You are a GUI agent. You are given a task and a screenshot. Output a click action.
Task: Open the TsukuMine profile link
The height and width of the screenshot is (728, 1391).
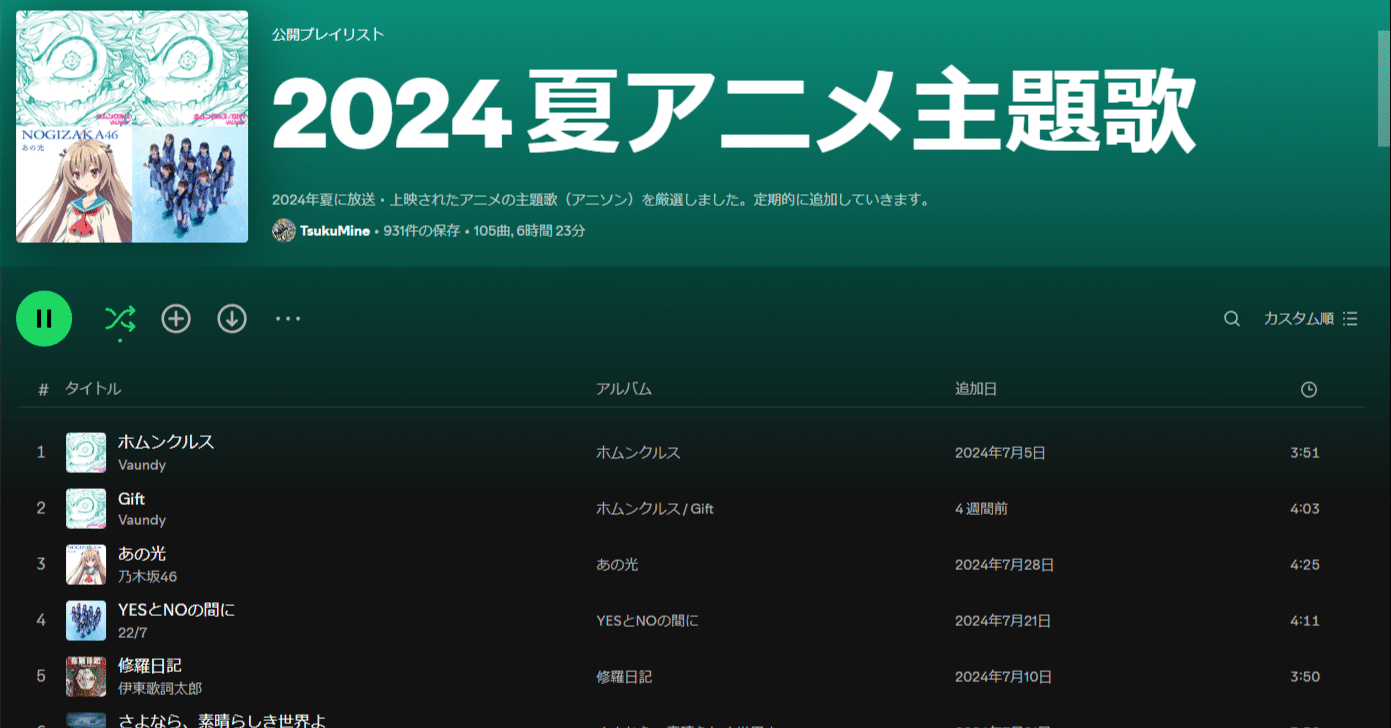335,231
